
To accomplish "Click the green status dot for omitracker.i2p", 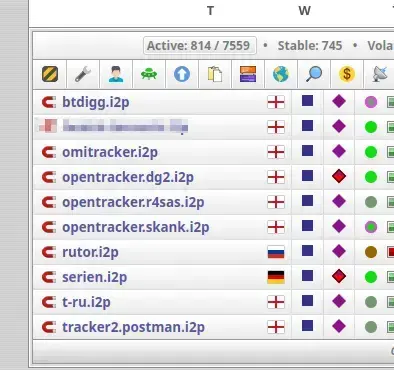I will [371, 152].
